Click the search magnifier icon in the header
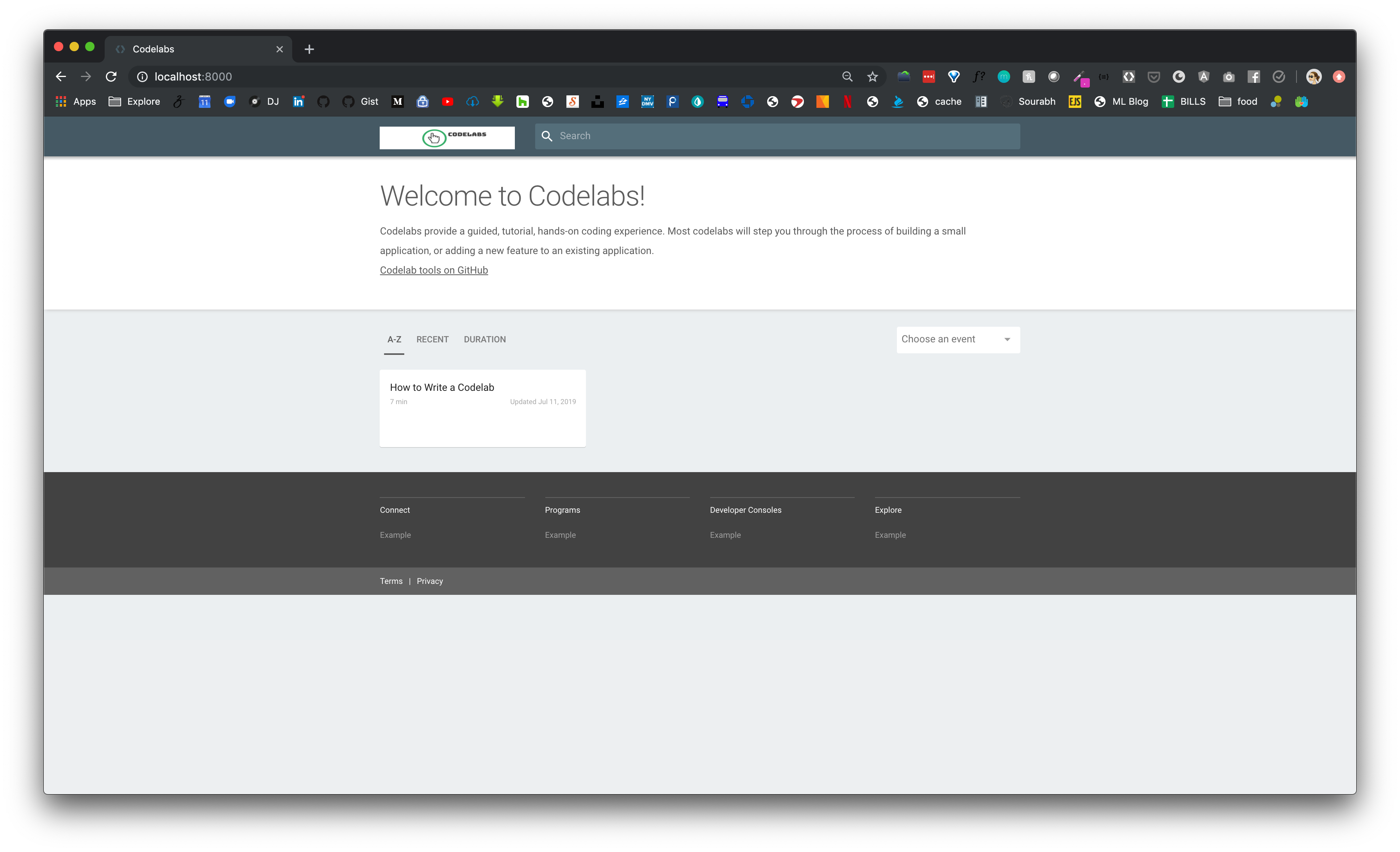This screenshot has width=1400, height=852. tap(547, 136)
